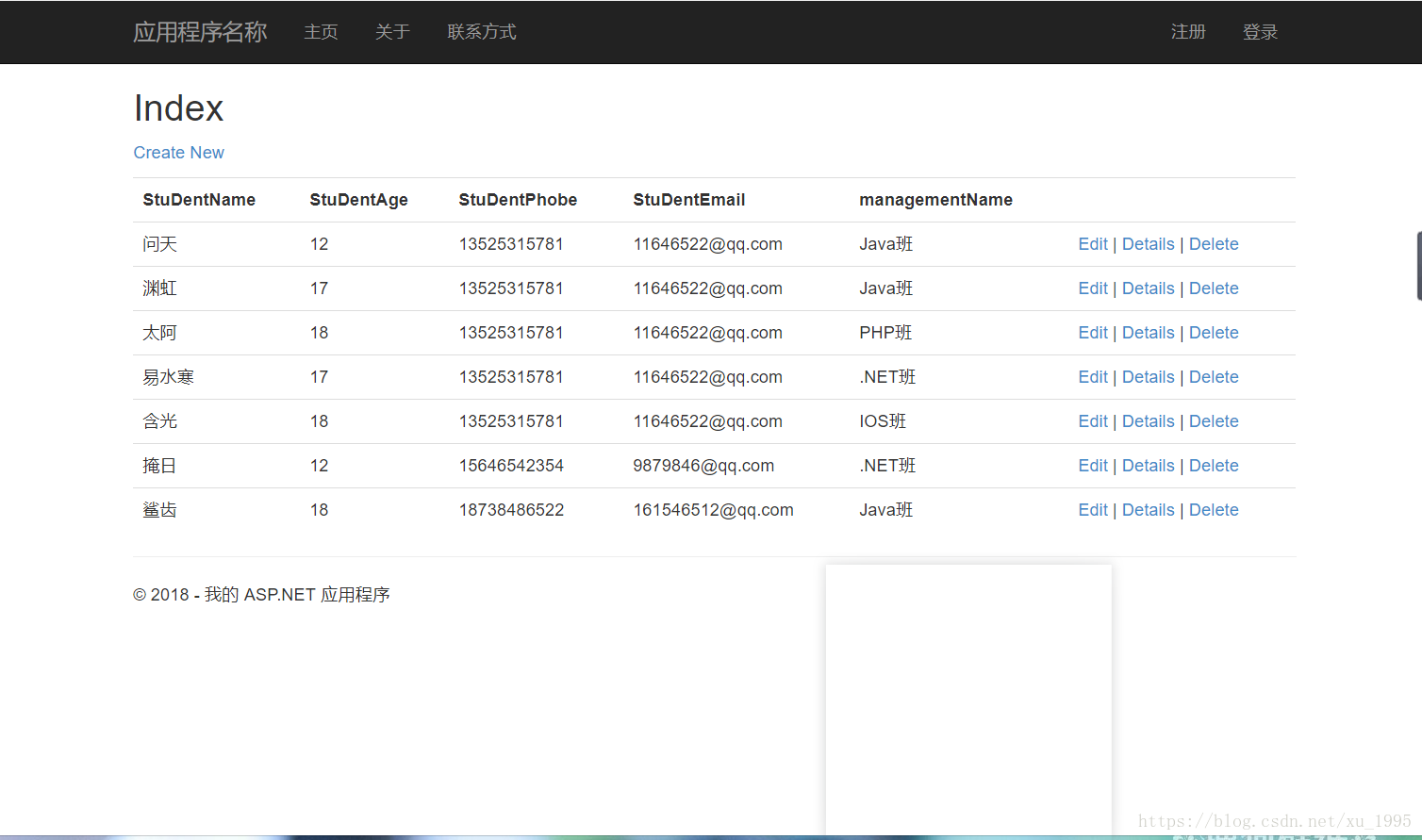View Details for student 问天

[x=1149, y=244]
